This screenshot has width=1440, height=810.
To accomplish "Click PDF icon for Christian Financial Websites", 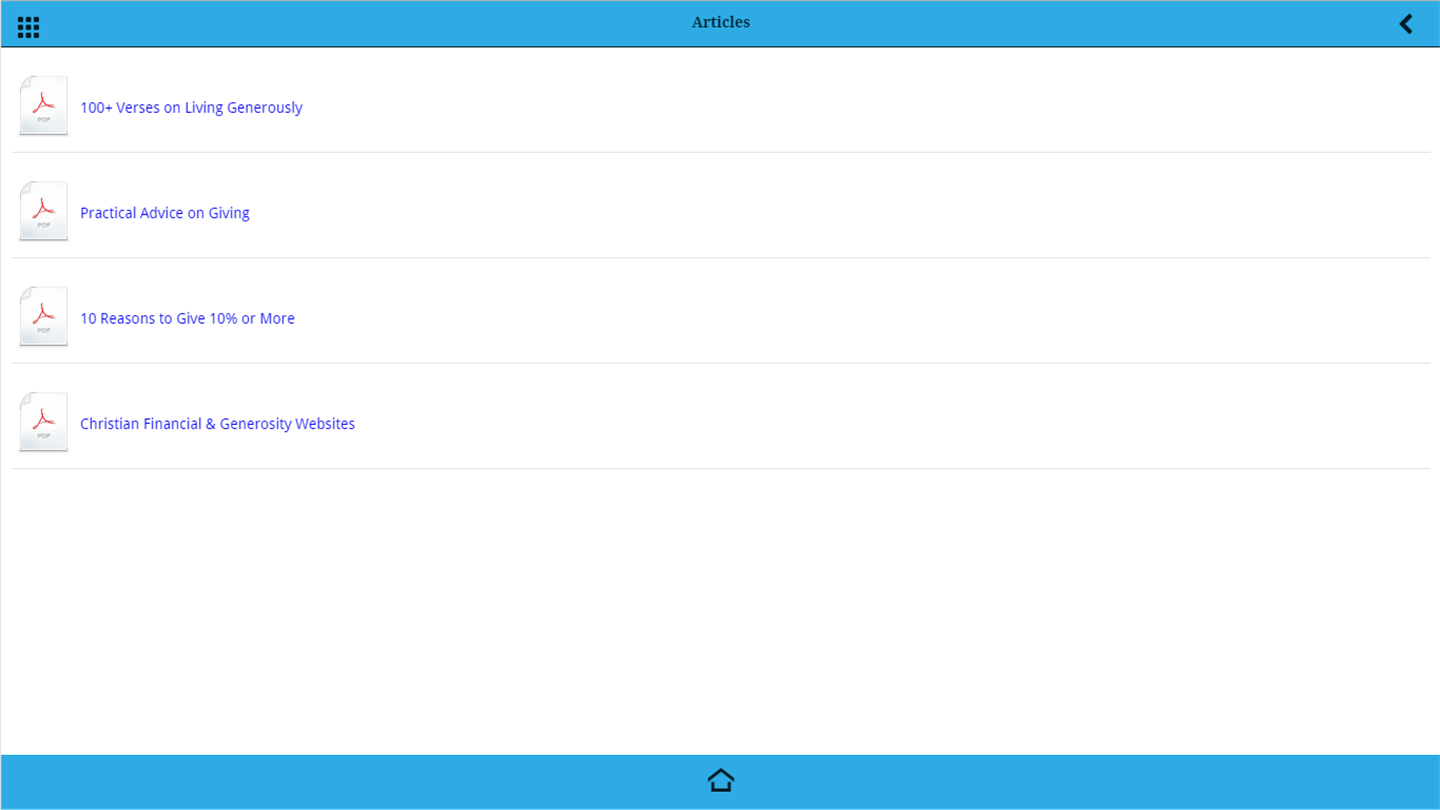I will 44,422.
